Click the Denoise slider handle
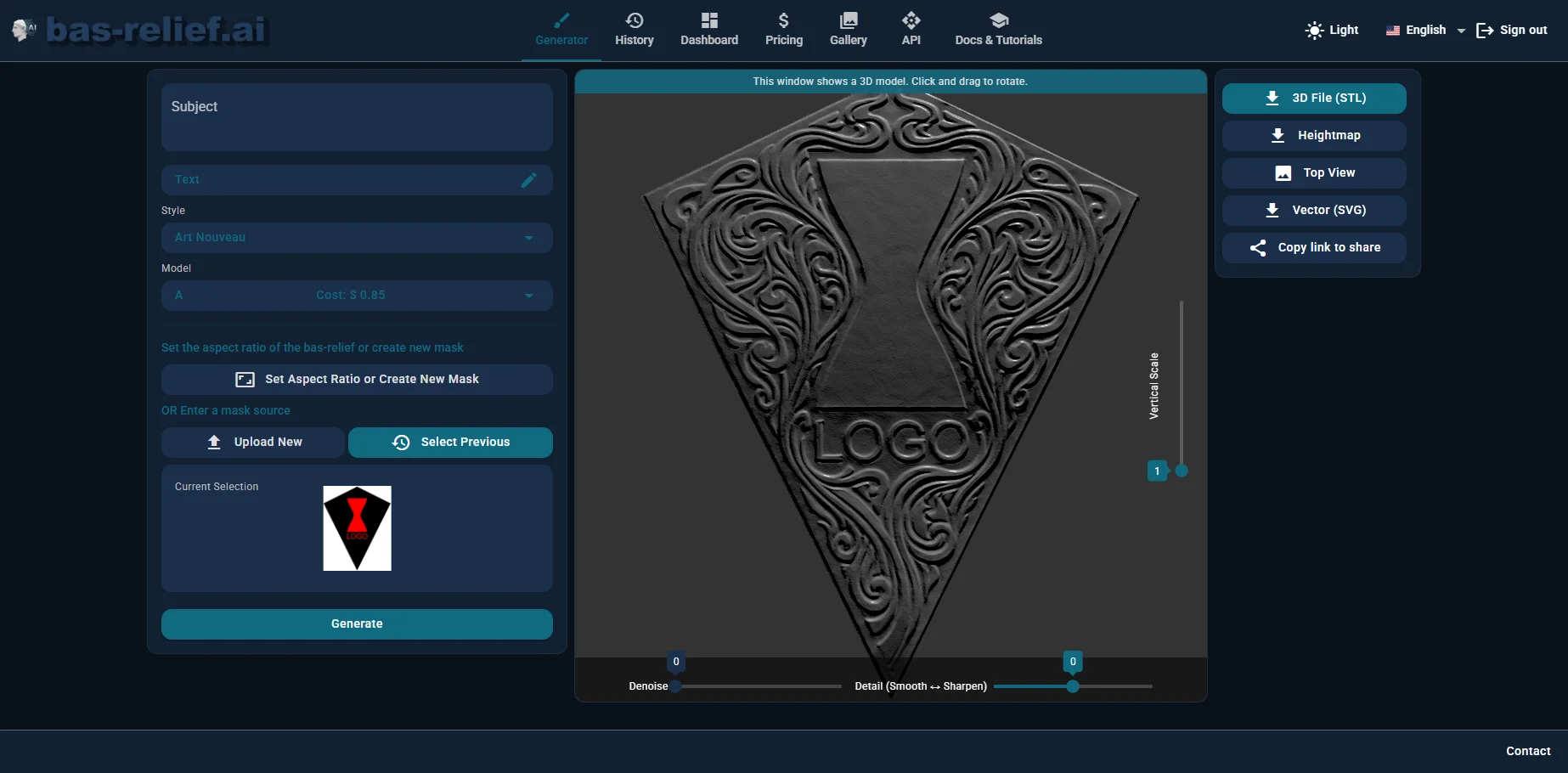 click(676, 686)
